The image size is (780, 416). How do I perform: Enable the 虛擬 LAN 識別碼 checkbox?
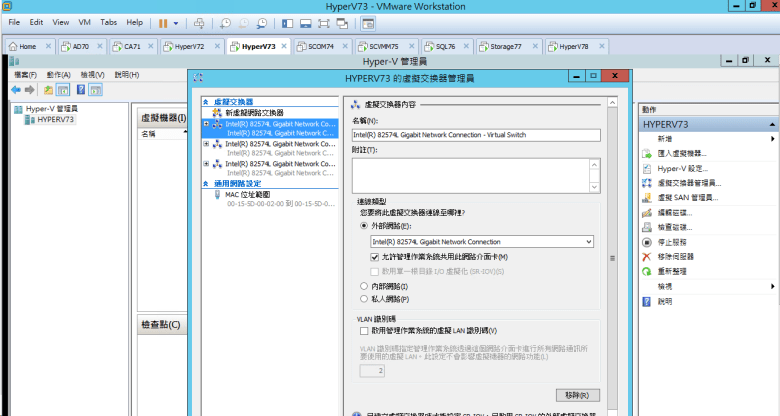[364, 330]
